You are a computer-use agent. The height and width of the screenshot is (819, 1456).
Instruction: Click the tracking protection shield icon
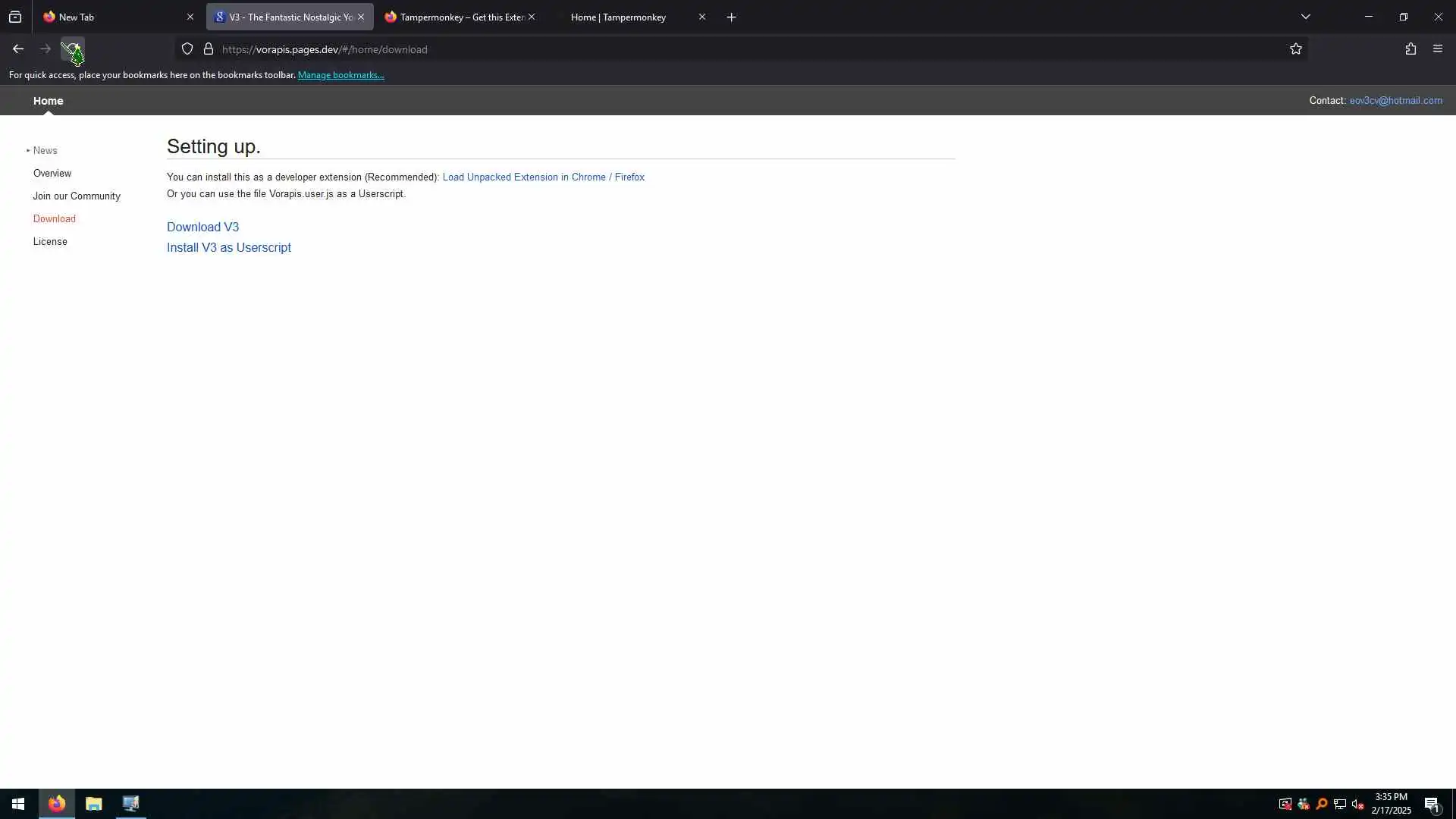pos(187,49)
